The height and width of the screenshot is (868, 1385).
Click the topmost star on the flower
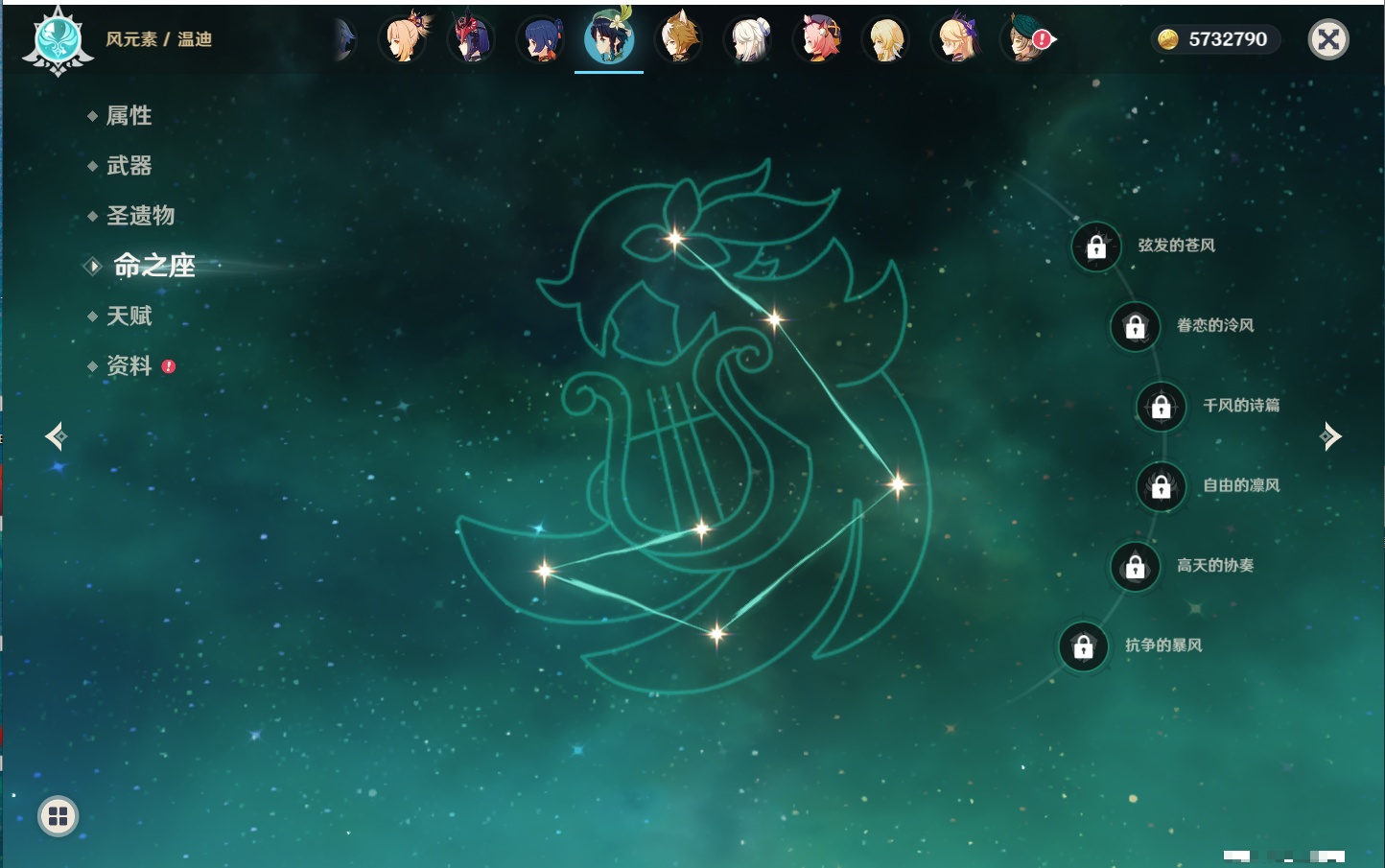pyautogui.click(x=675, y=238)
